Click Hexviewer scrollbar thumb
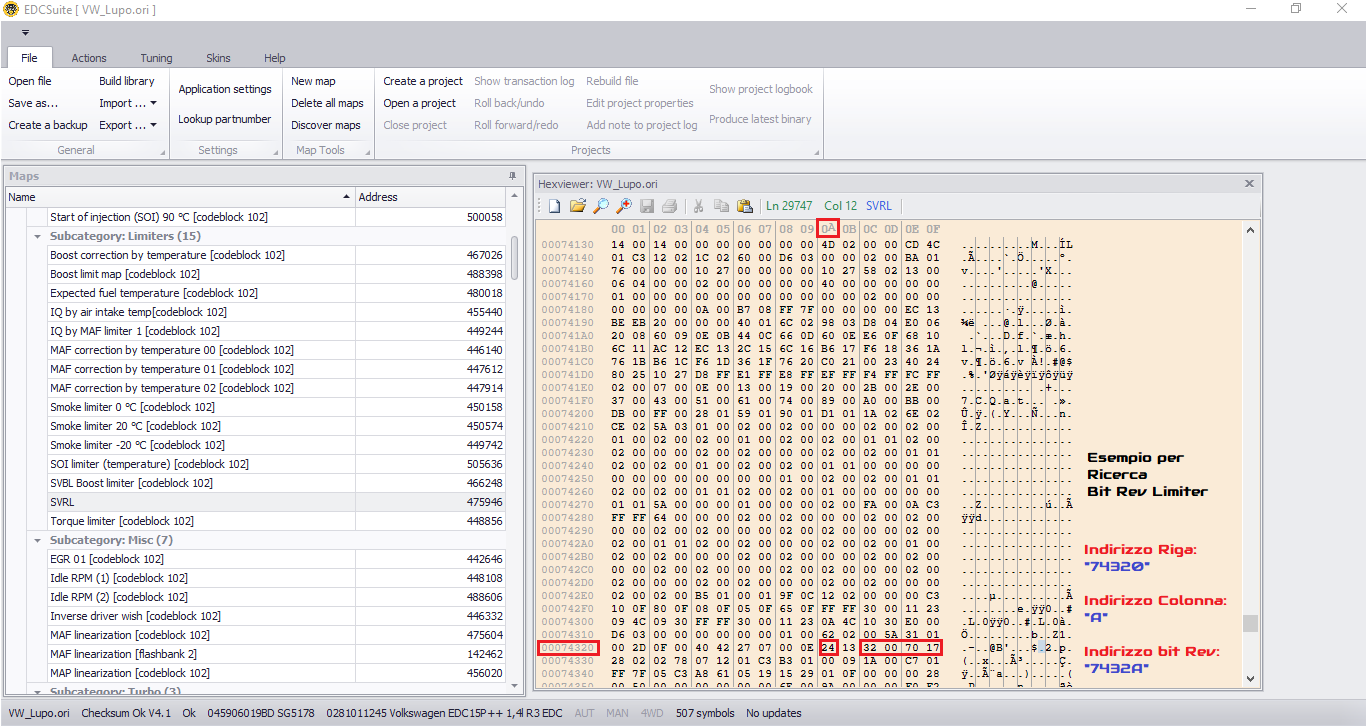The width and height of the screenshot is (1366, 726). point(1250,624)
